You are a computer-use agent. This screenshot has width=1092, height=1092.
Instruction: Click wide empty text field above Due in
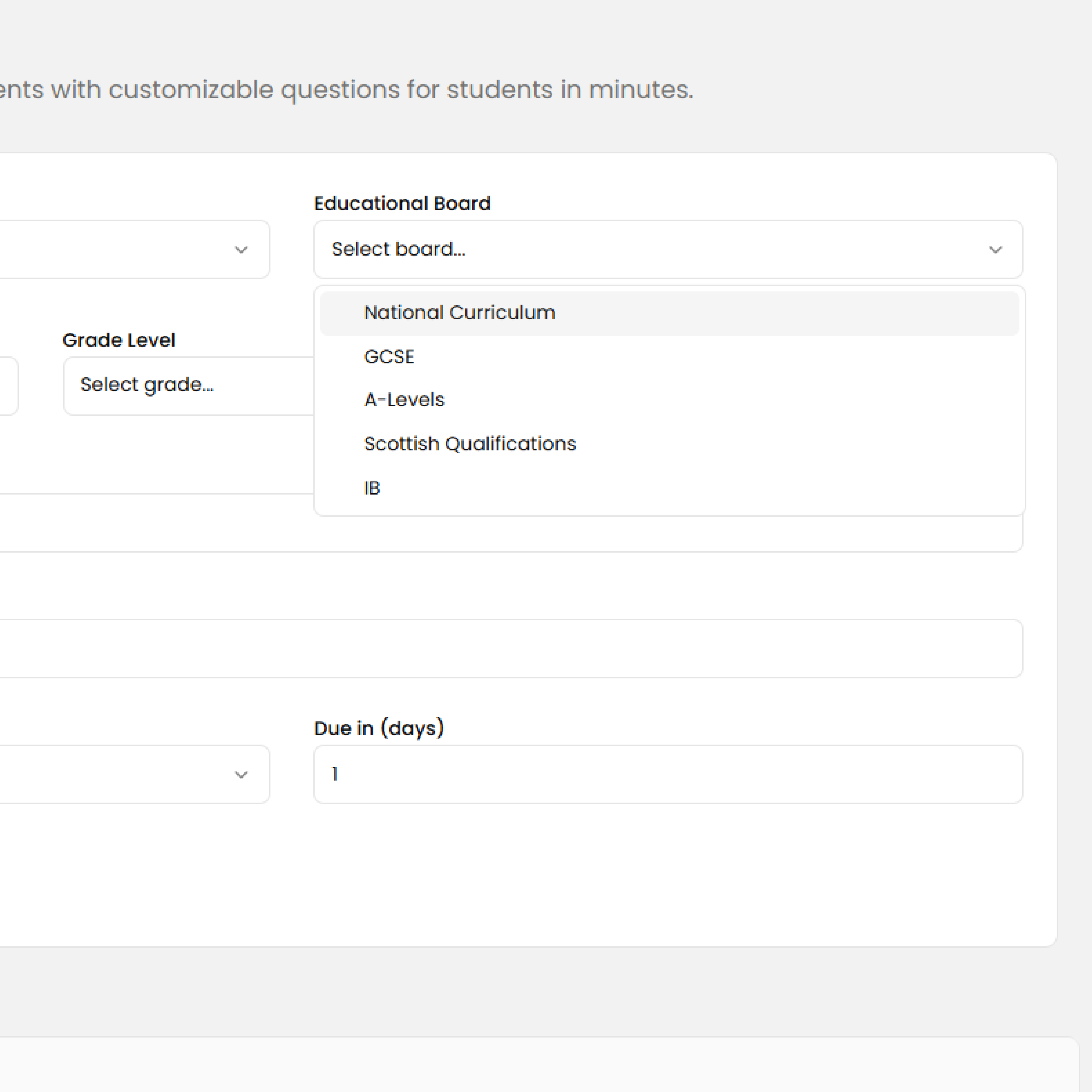(509, 648)
